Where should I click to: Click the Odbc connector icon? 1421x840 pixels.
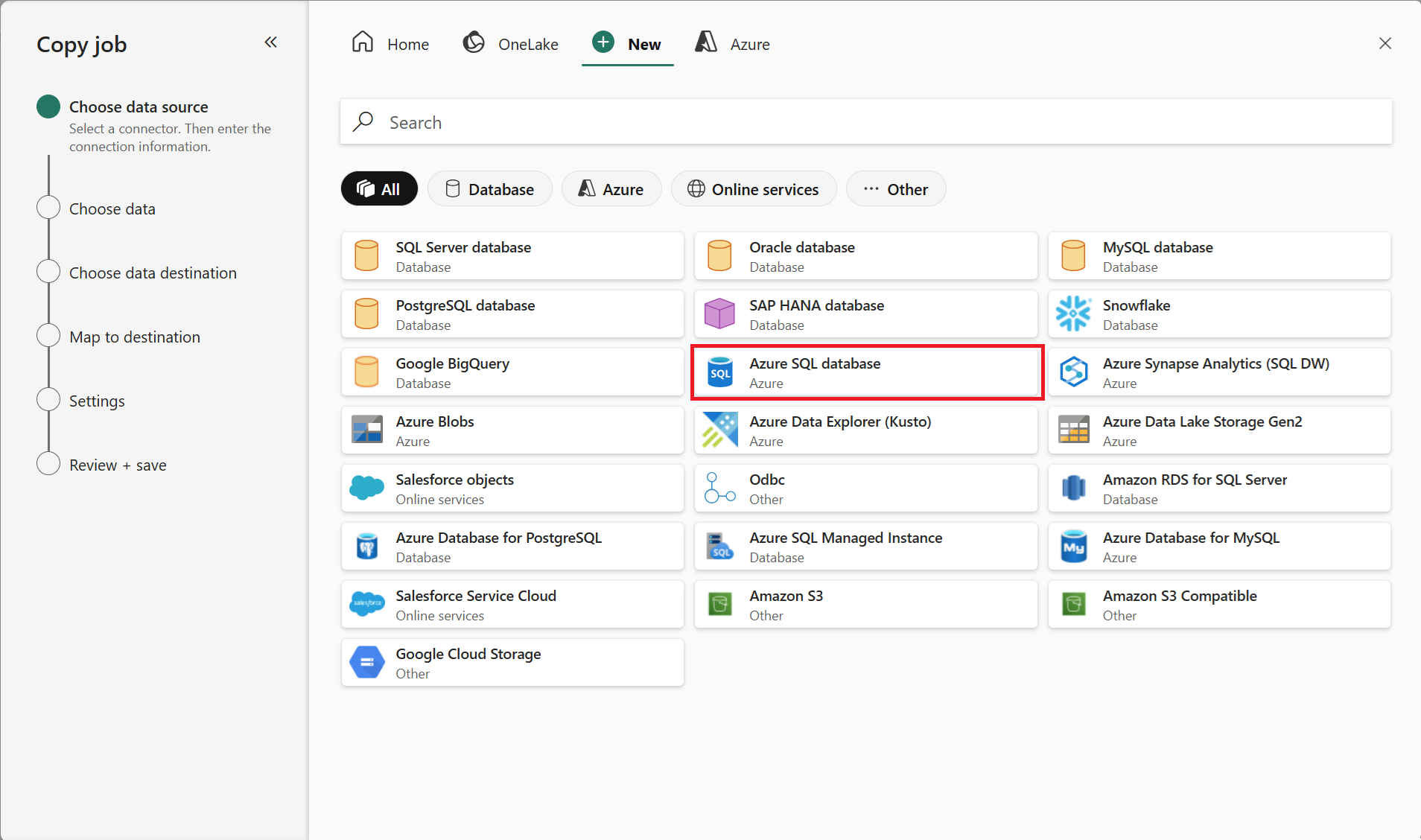(719, 488)
